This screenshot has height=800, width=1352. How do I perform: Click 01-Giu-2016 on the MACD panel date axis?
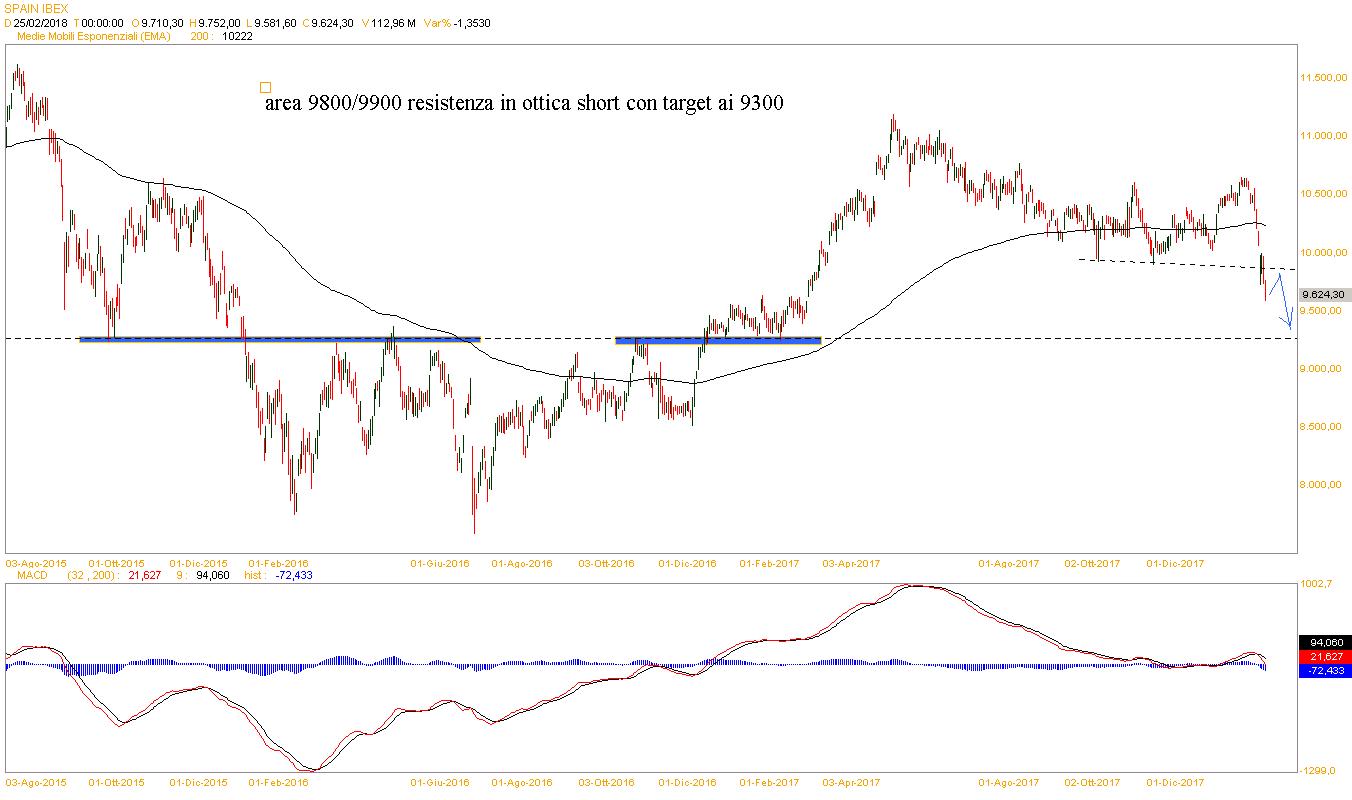(440, 784)
